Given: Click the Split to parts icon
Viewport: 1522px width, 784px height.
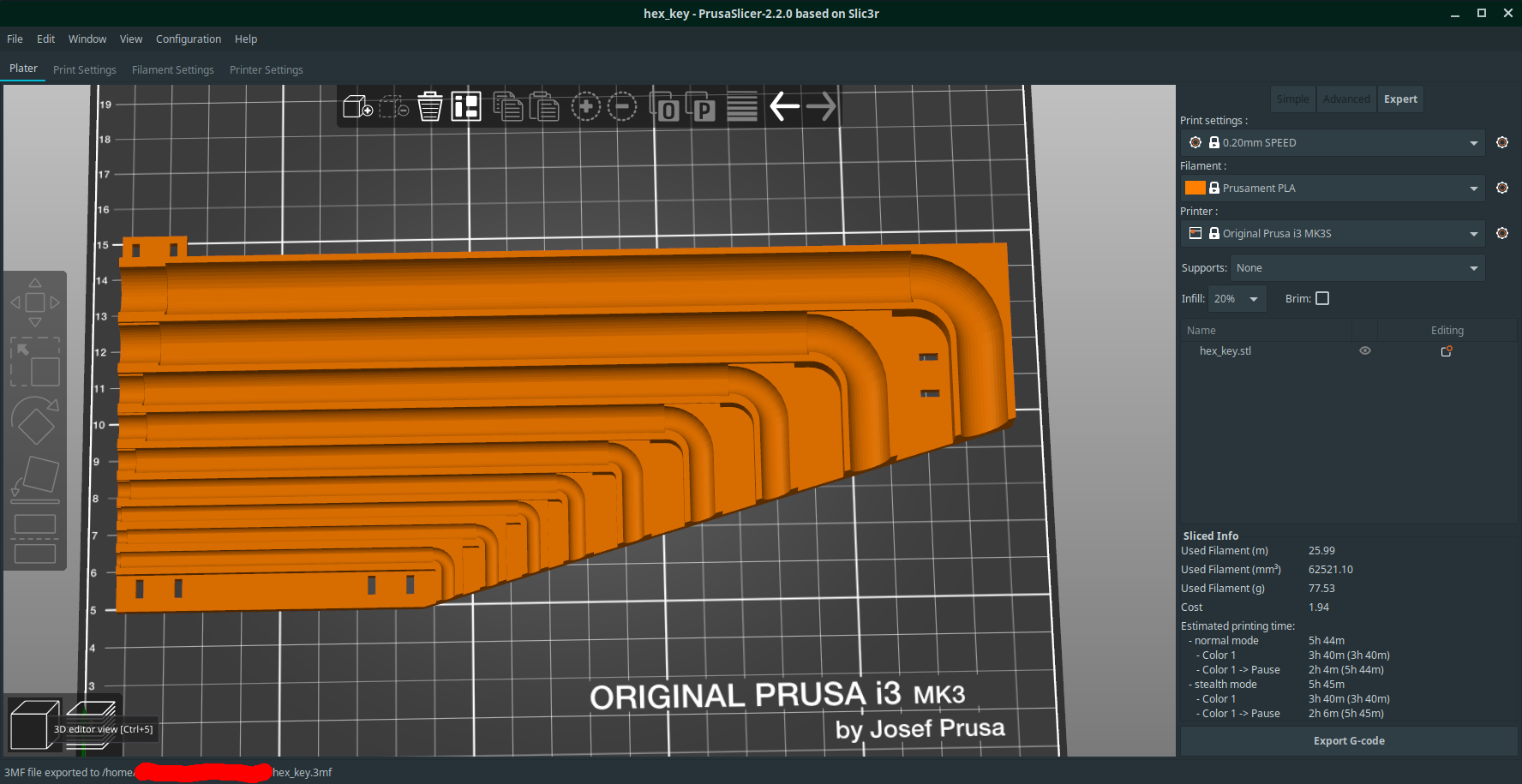Looking at the screenshot, I should click(700, 107).
